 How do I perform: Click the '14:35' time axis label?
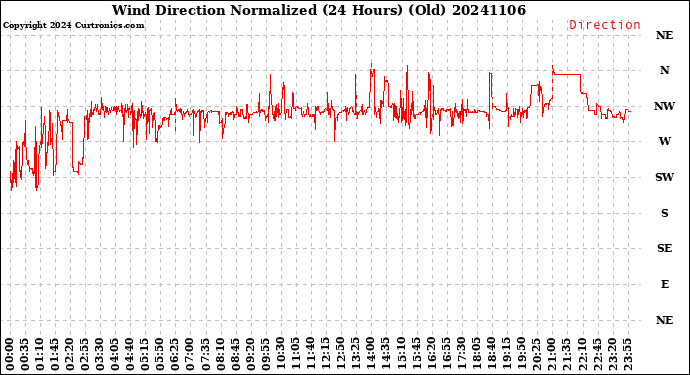click(x=386, y=354)
